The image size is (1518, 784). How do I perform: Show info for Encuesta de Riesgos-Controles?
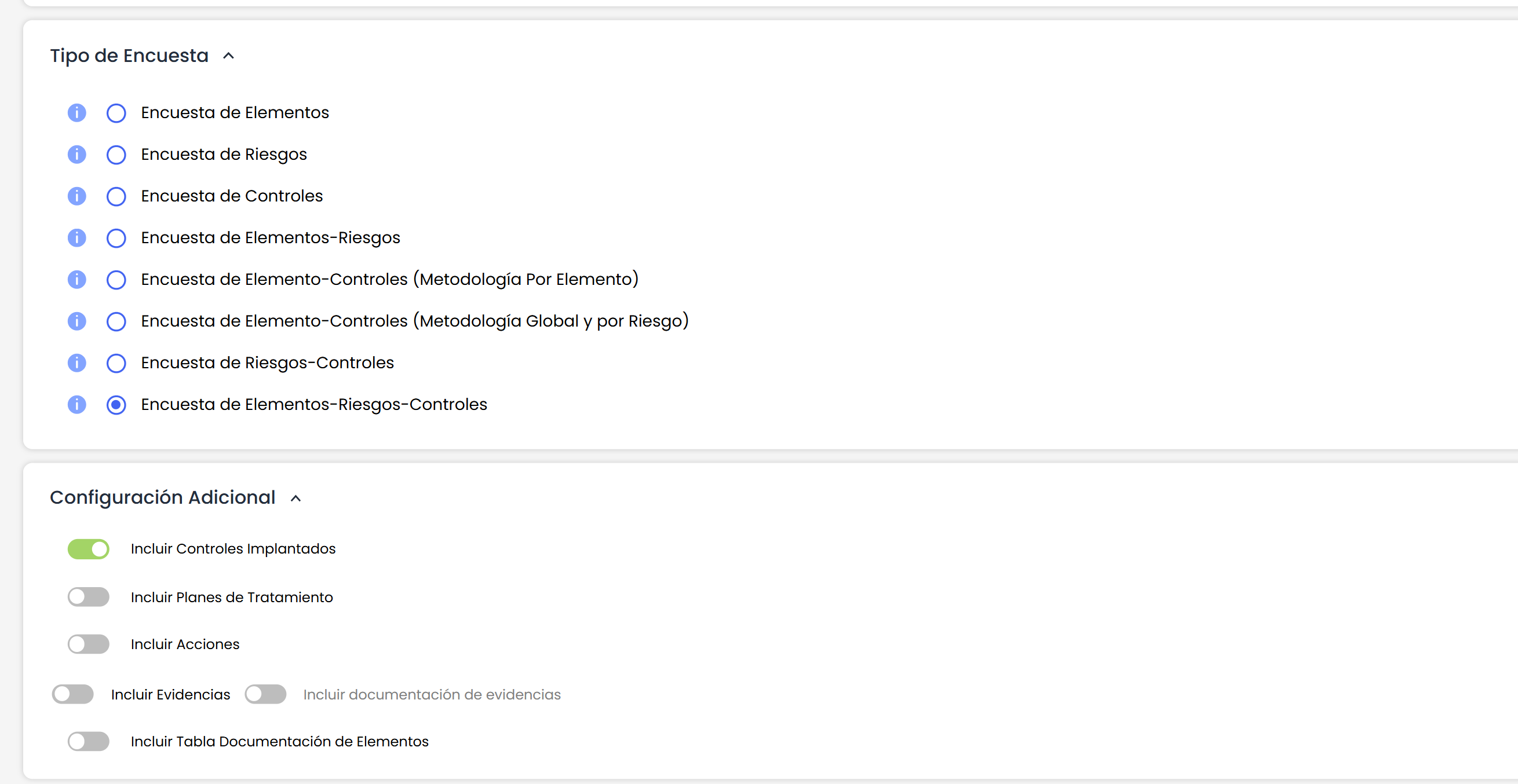pos(76,363)
